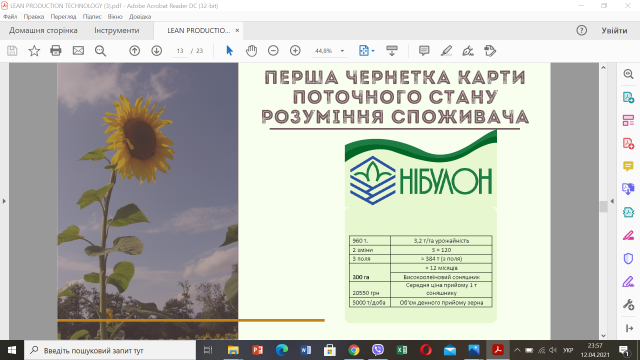Open Create PDF tool in right panel
The width and height of the screenshot is (640, 360).
(x=628, y=144)
